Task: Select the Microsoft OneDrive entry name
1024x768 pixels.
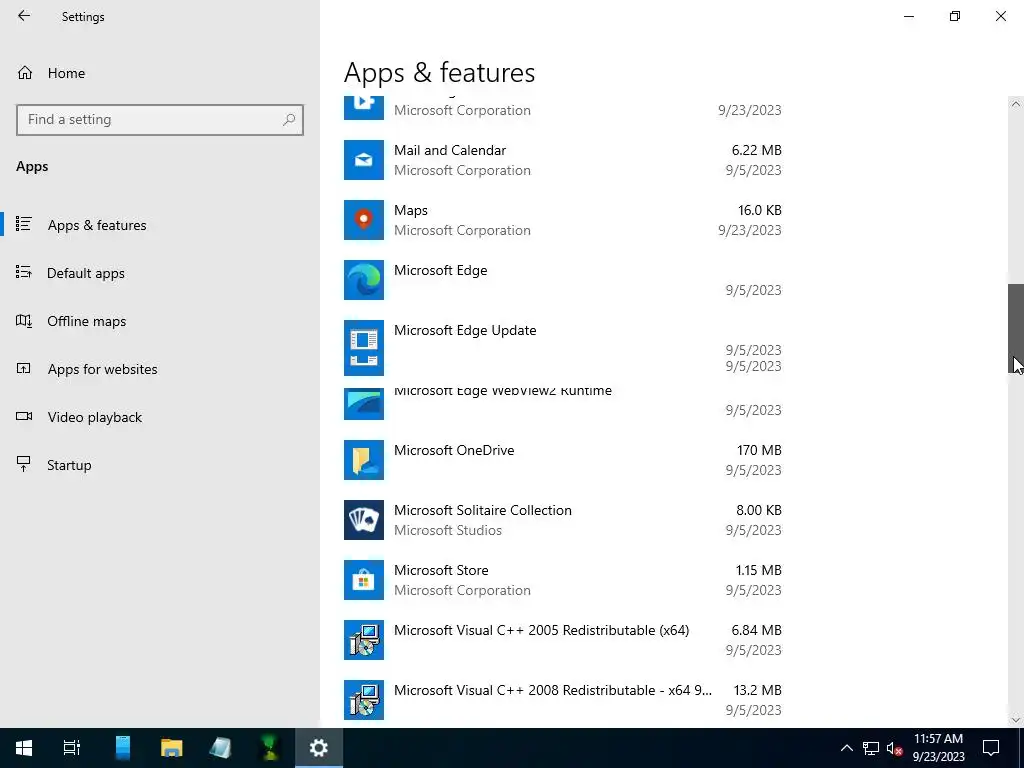Action: point(454,451)
